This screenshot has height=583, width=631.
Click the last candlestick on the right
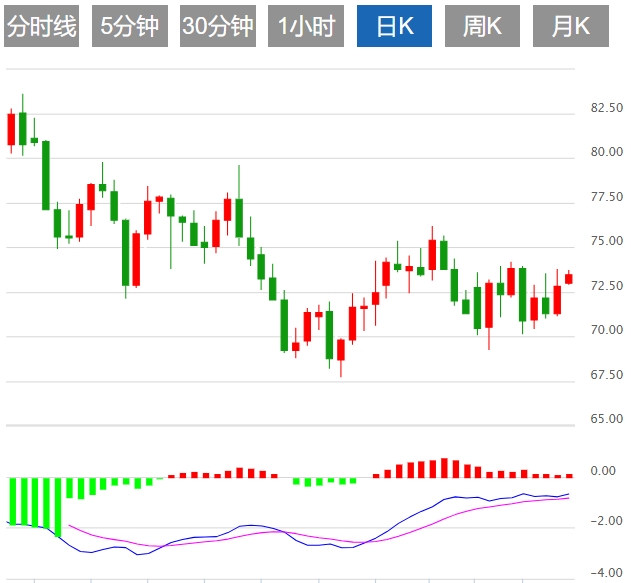coord(568,278)
